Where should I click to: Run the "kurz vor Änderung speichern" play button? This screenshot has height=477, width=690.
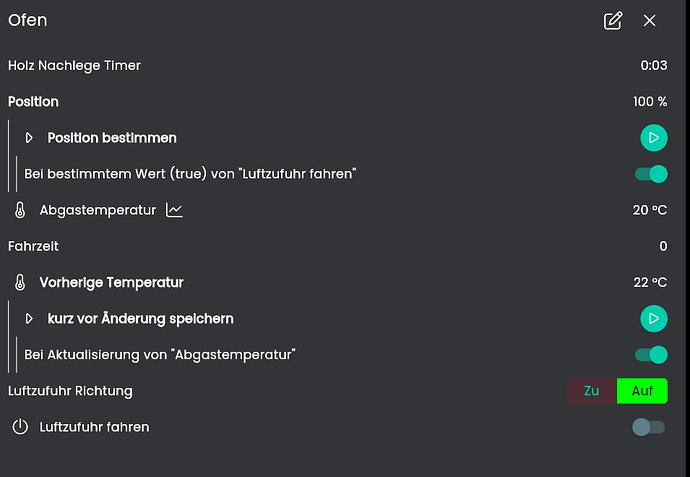tap(653, 318)
